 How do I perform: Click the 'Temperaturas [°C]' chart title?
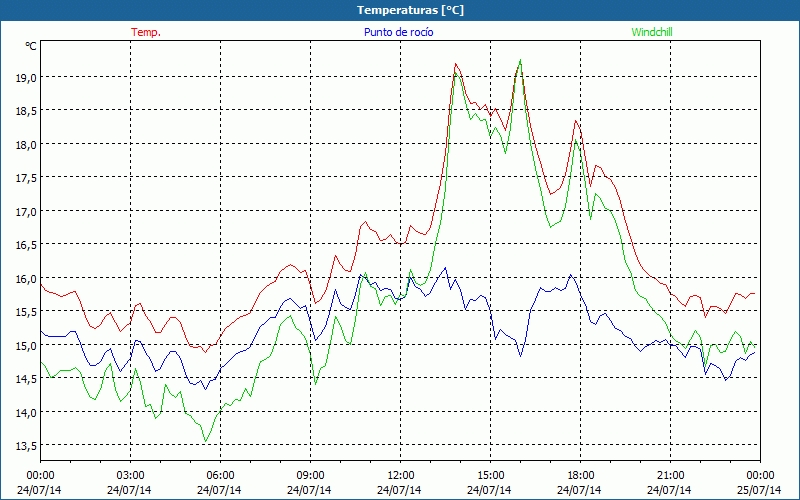point(410,10)
